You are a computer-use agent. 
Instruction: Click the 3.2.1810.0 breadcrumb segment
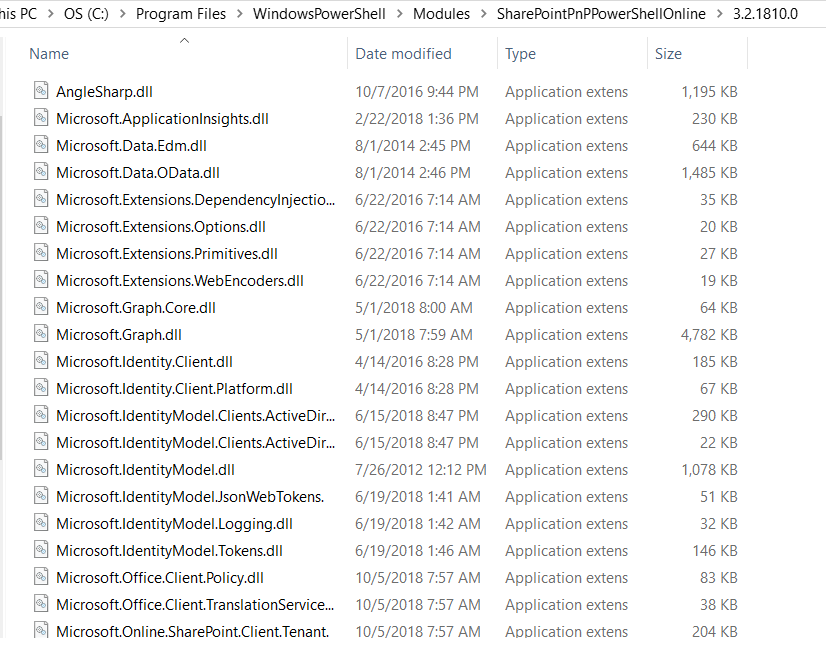[765, 14]
